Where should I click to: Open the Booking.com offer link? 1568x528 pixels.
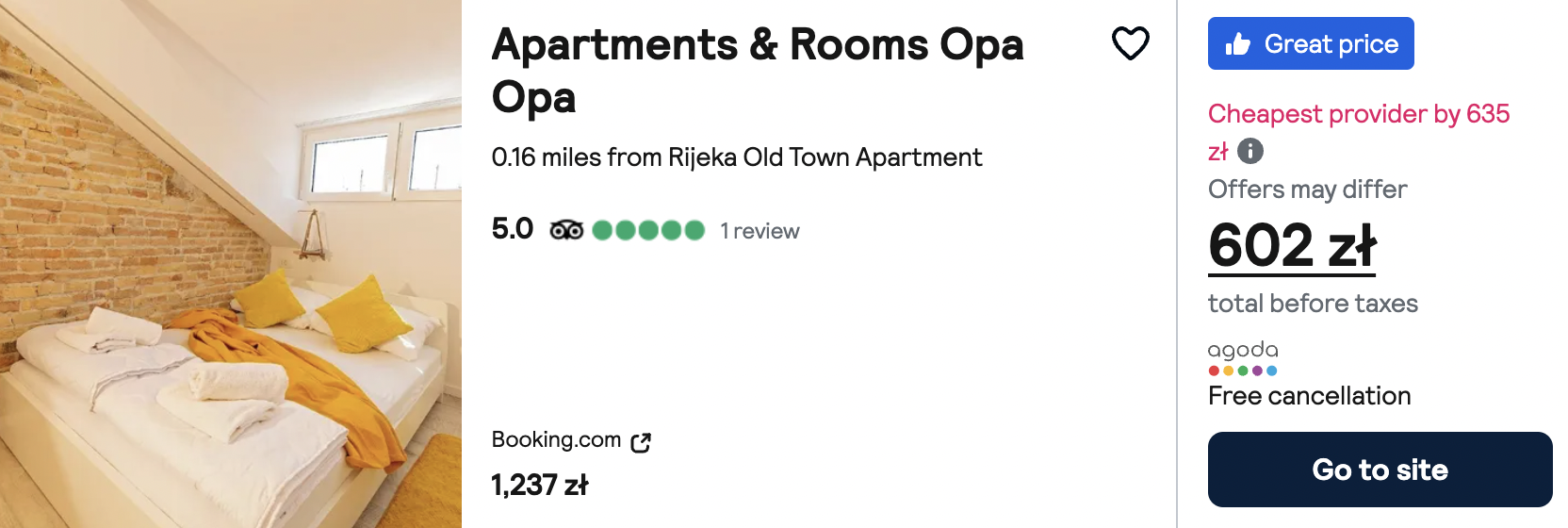tap(556, 440)
